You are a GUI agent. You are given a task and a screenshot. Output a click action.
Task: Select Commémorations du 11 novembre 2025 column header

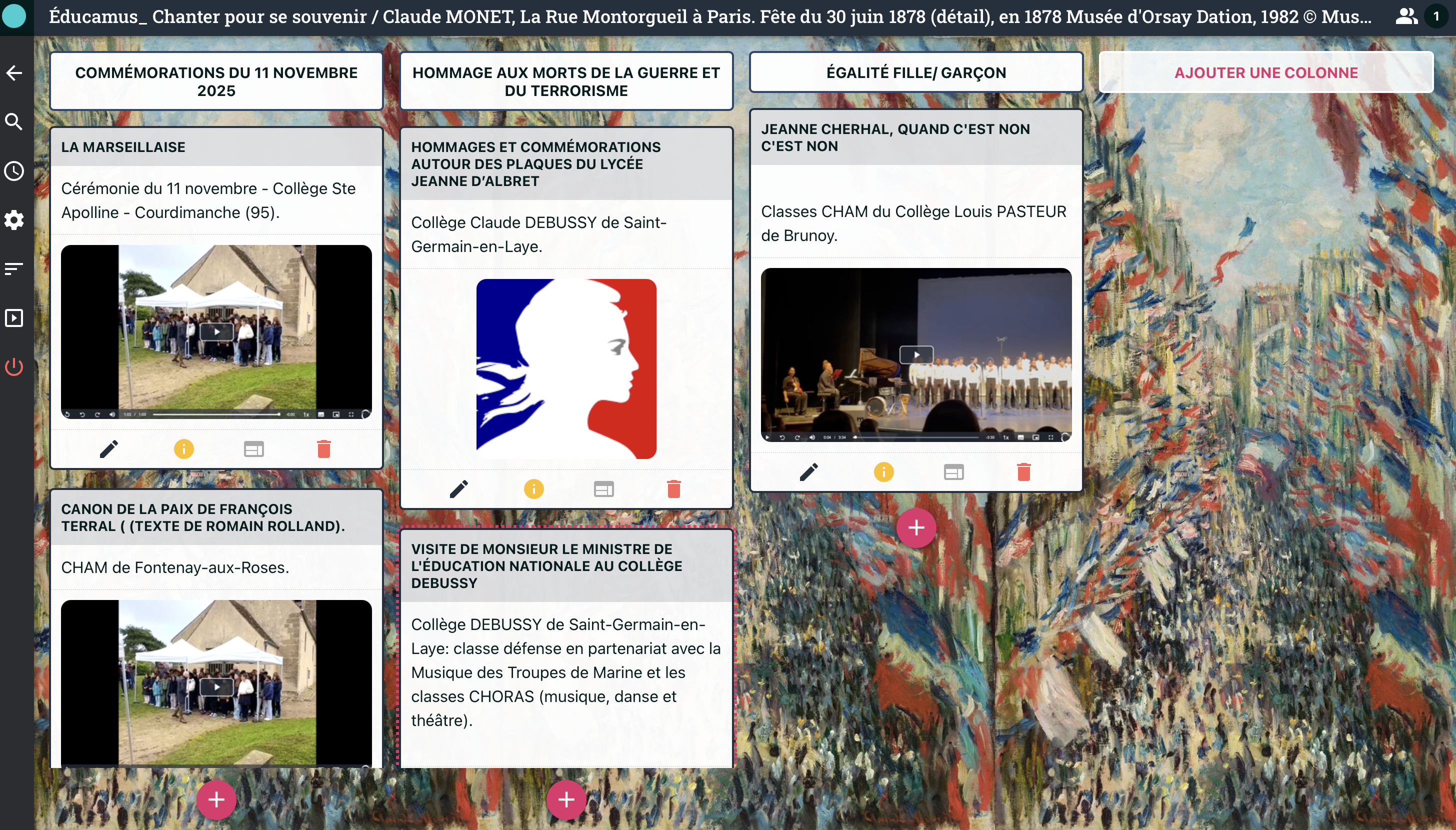216,81
